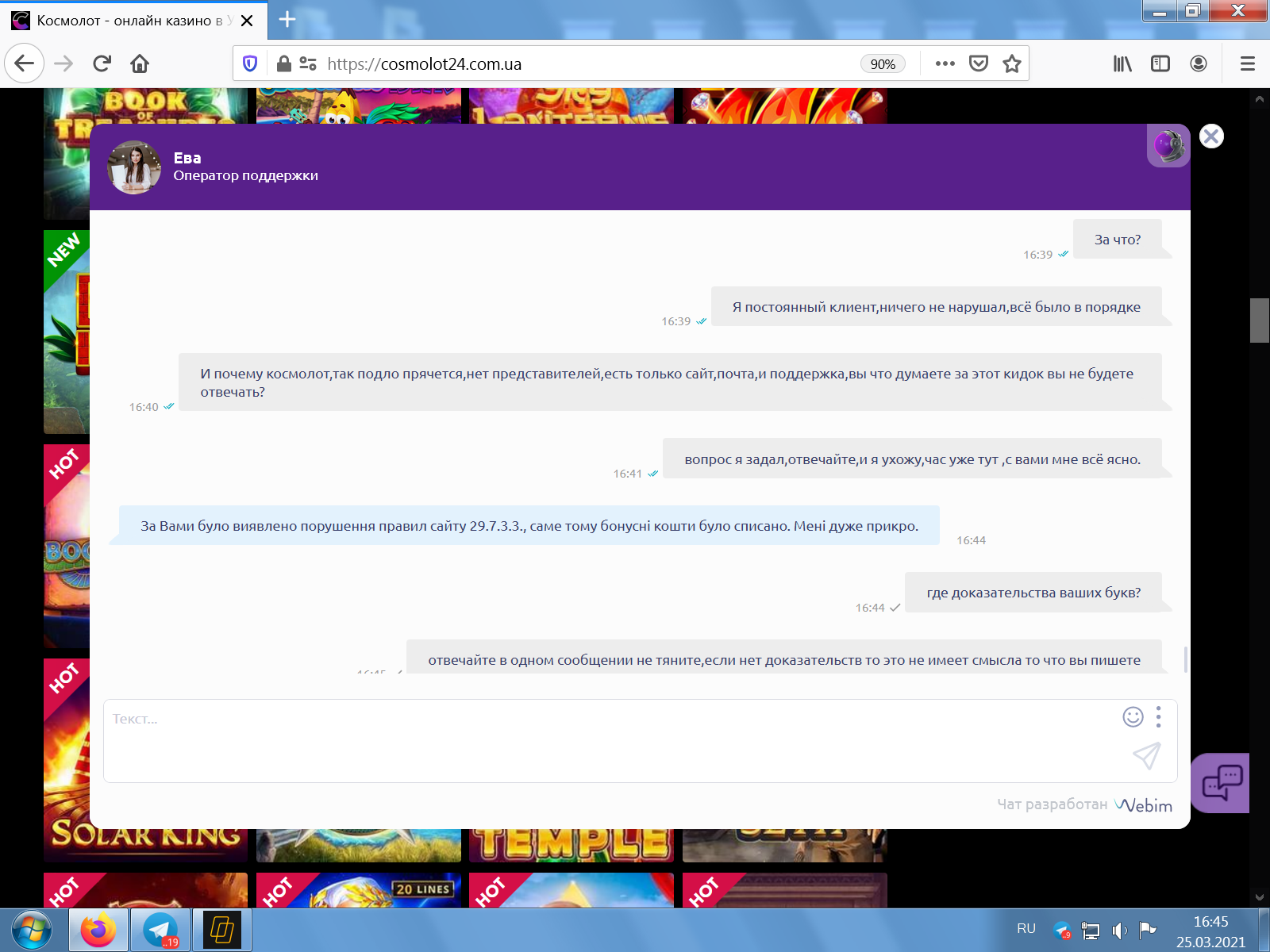Open network connection tray icon
The width and height of the screenshot is (1270, 952).
click(1091, 931)
